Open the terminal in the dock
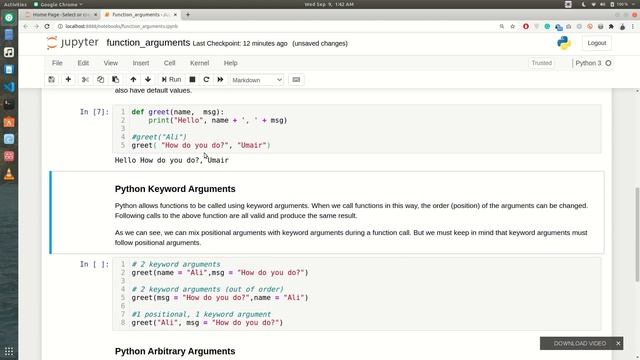Image resolution: width=640 pixels, height=360 pixels. click(x=9, y=104)
